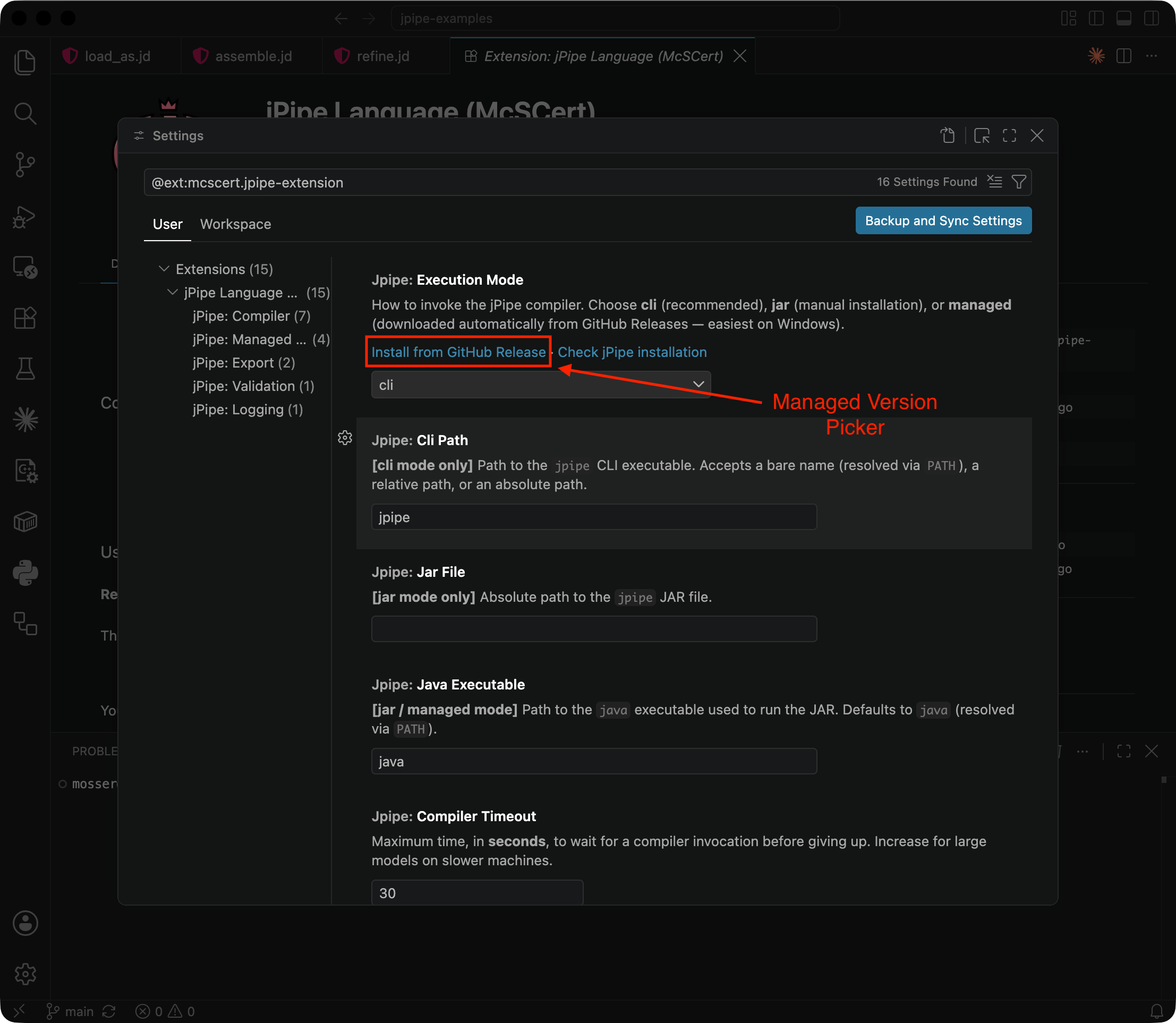Select jPipe: Managed (4) in settings tree

(x=261, y=339)
